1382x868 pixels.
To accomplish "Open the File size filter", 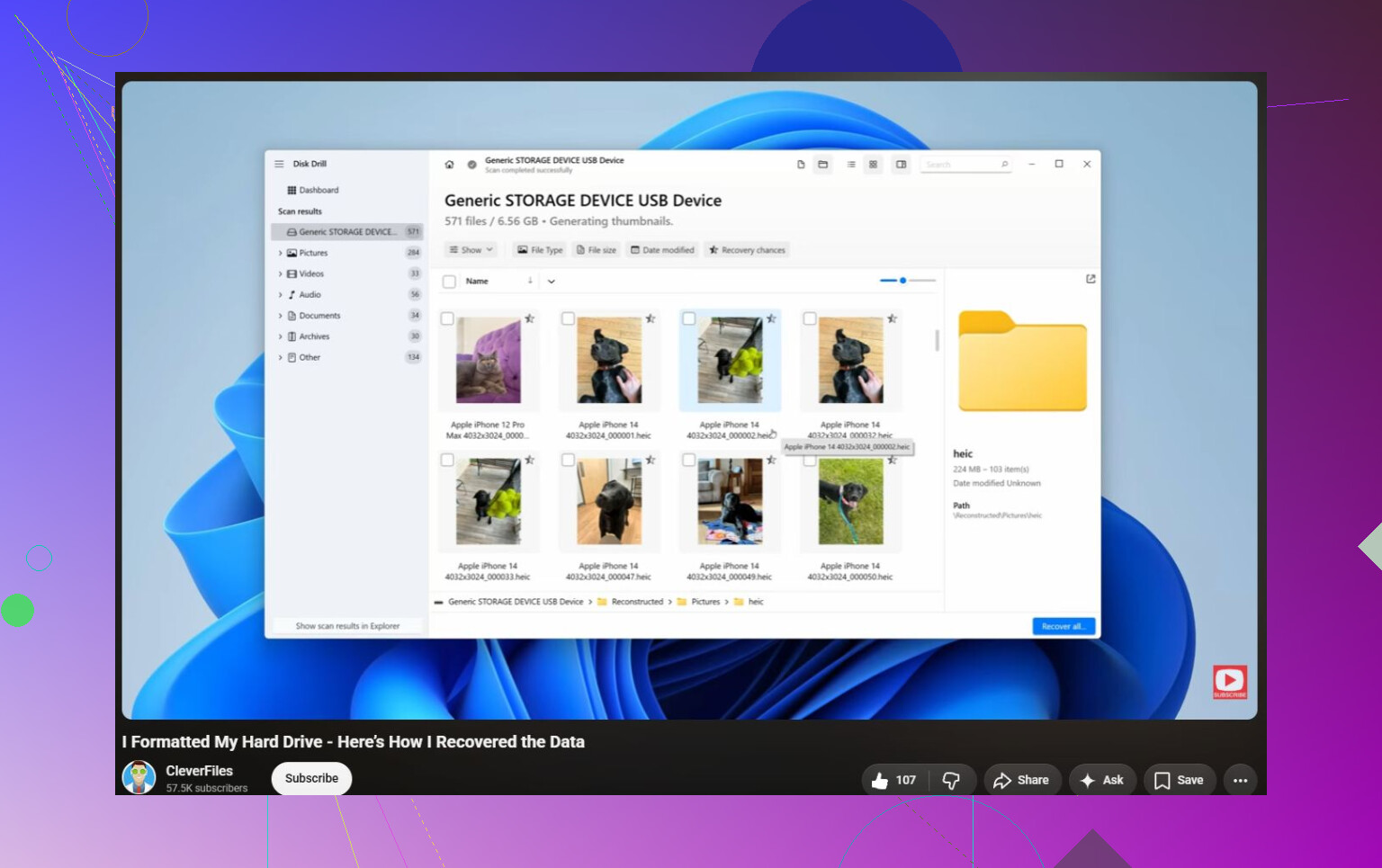I will pos(597,250).
